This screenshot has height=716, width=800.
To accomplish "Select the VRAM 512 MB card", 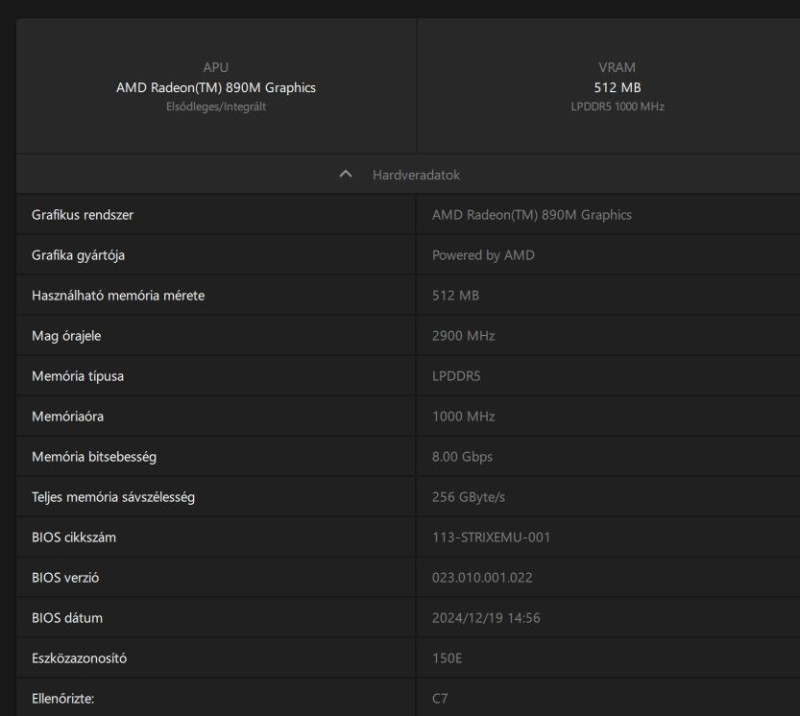I will pyautogui.click(x=616, y=87).
